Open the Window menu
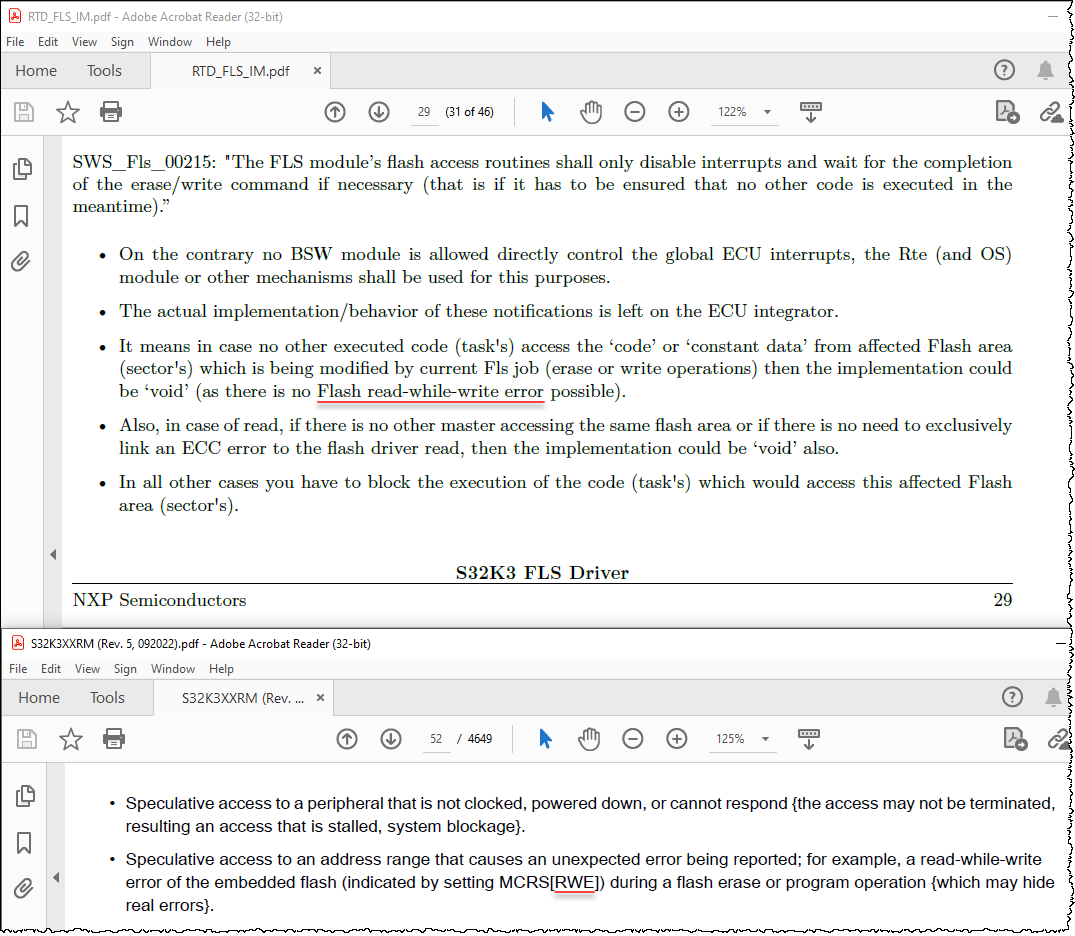The height and width of the screenshot is (936, 1075). [170, 42]
